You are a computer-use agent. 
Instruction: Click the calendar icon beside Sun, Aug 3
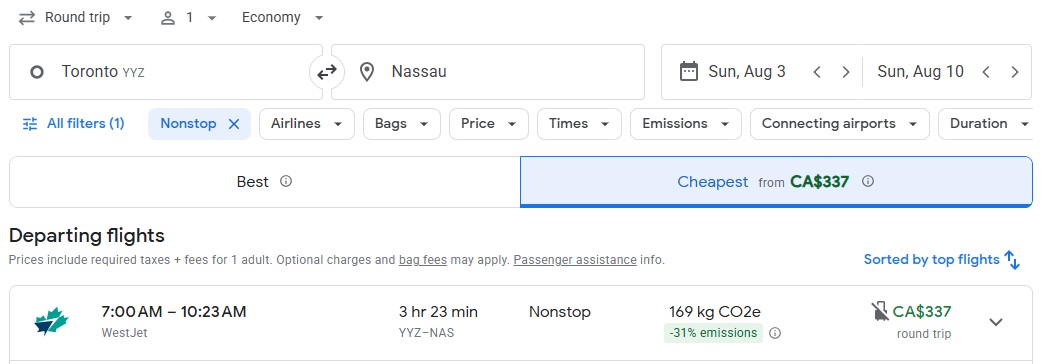(x=688, y=71)
